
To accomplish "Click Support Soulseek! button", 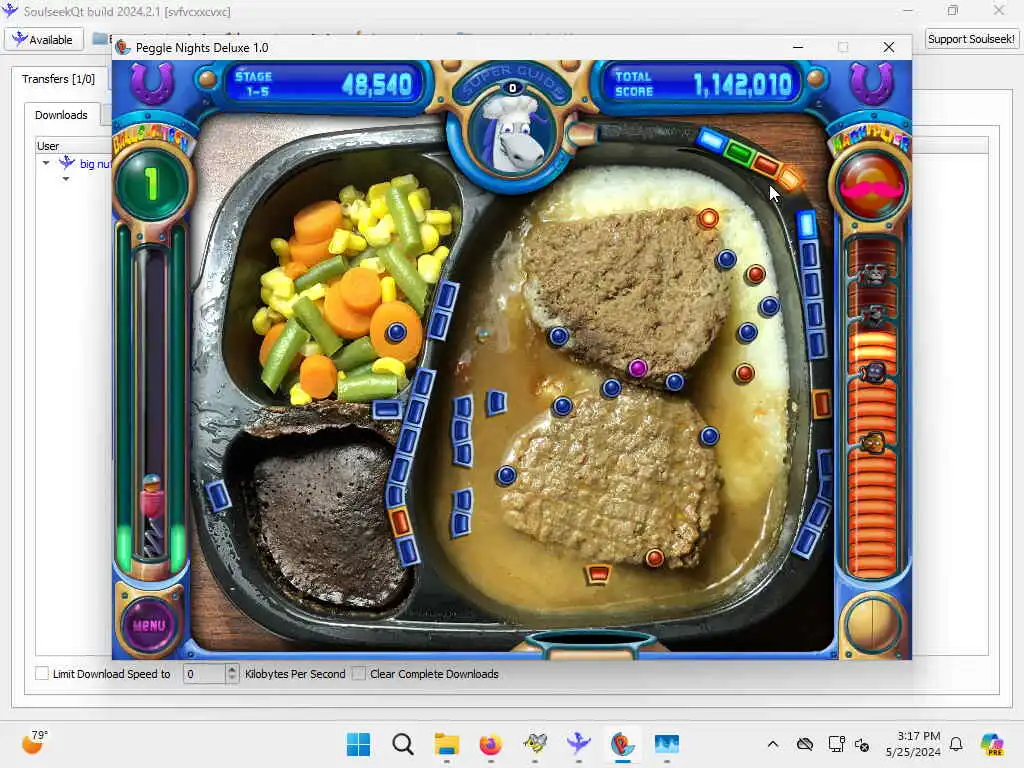I will (971, 39).
